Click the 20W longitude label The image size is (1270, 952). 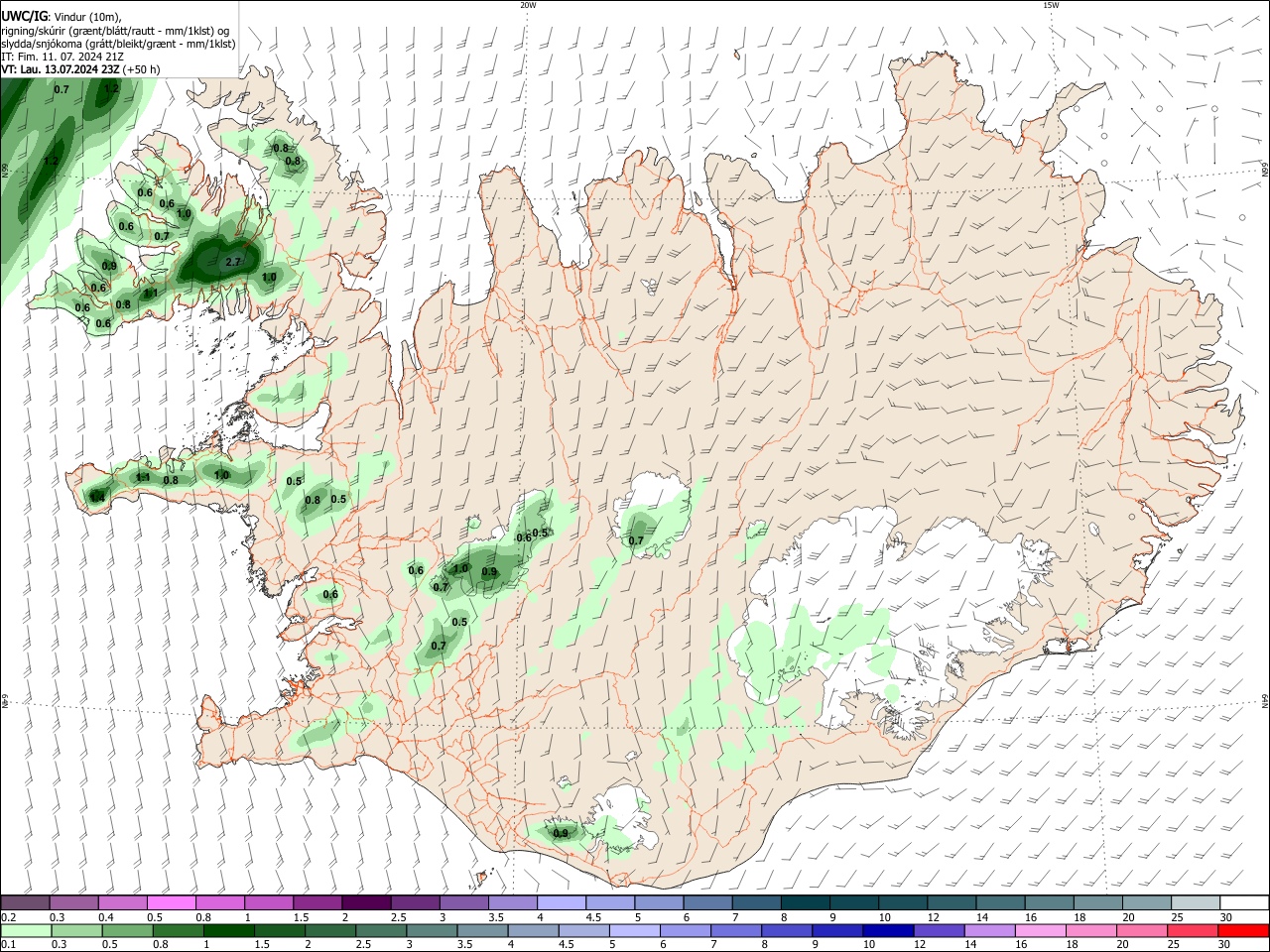tap(528, 5)
